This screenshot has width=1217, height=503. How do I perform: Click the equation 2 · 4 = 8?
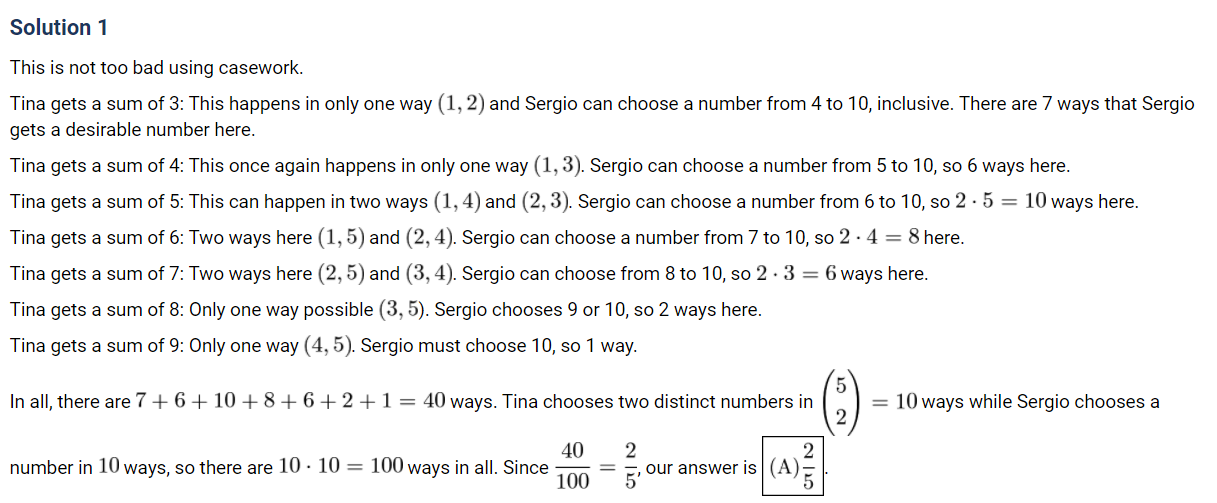pos(873,238)
